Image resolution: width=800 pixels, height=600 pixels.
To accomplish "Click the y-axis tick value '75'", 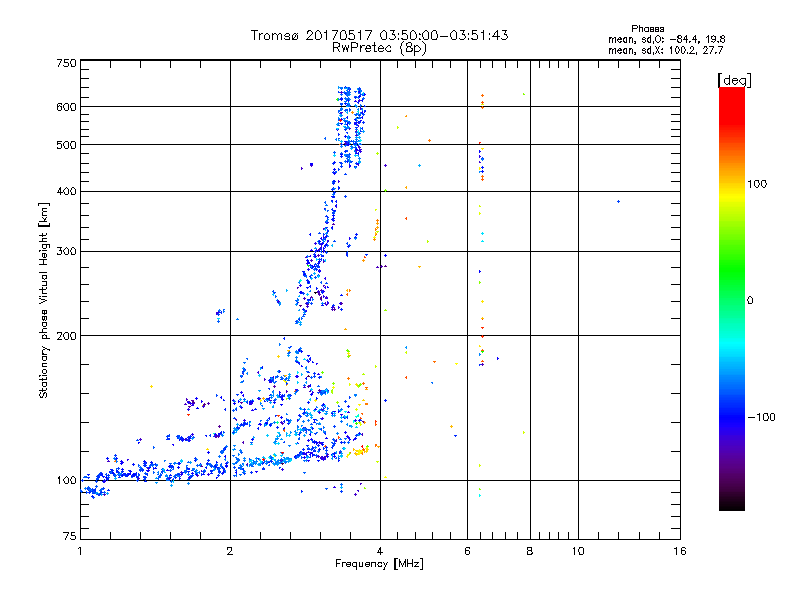I will (x=70, y=536).
